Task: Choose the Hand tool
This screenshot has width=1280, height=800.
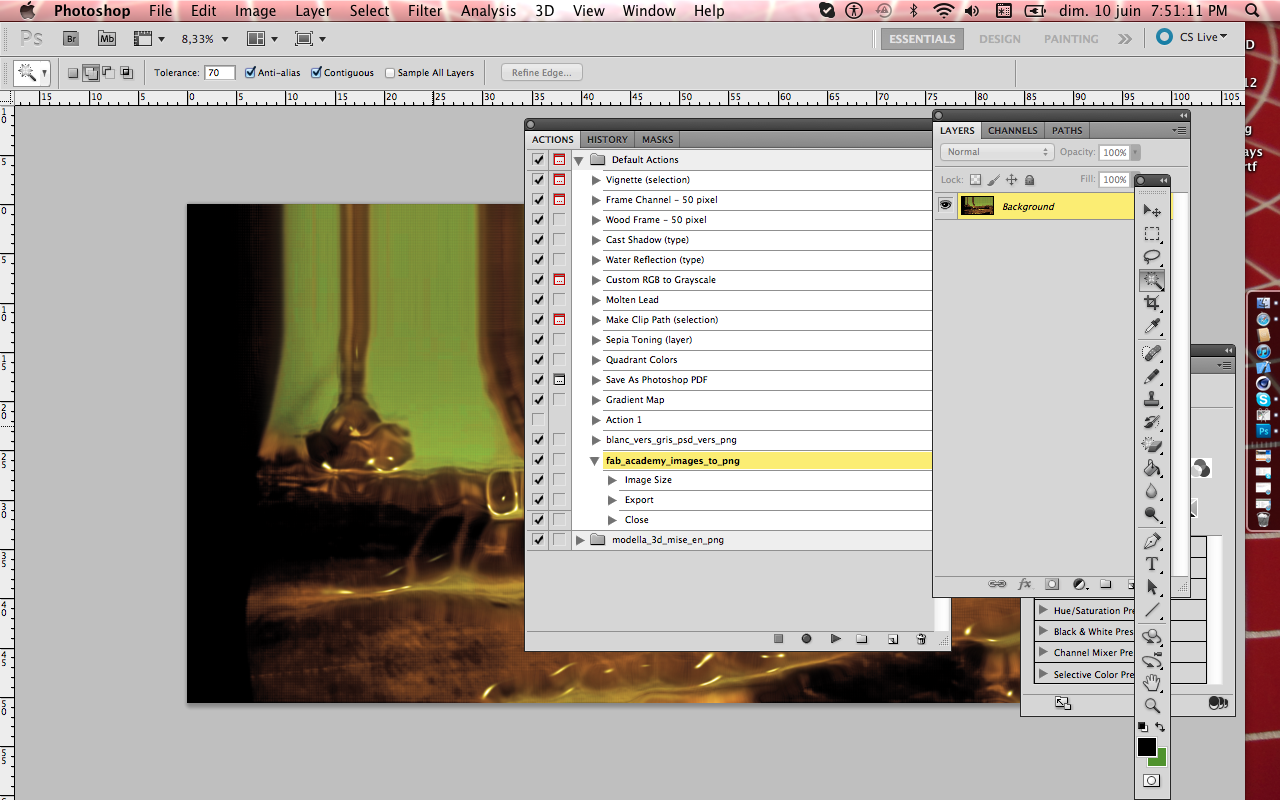Action: [x=1152, y=684]
